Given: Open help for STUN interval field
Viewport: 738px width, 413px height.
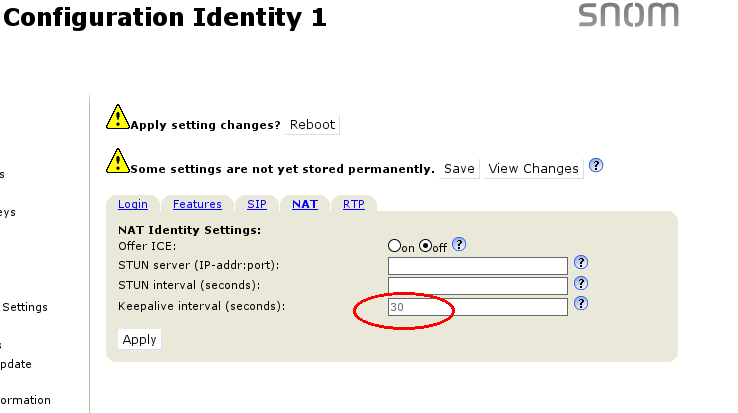Looking at the screenshot, I should (x=580, y=285).
